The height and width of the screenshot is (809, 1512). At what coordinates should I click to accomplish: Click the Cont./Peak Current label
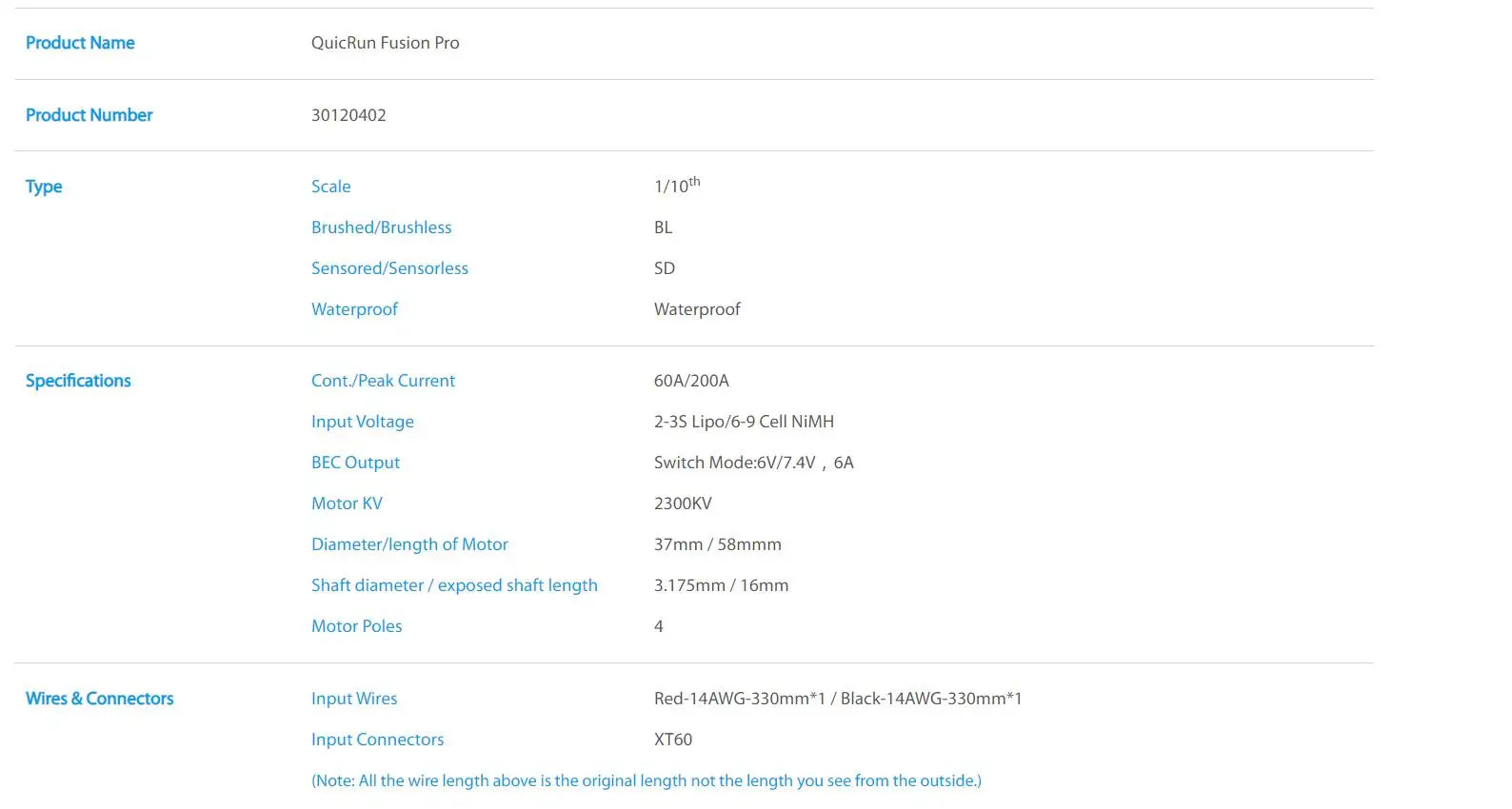point(383,381)
